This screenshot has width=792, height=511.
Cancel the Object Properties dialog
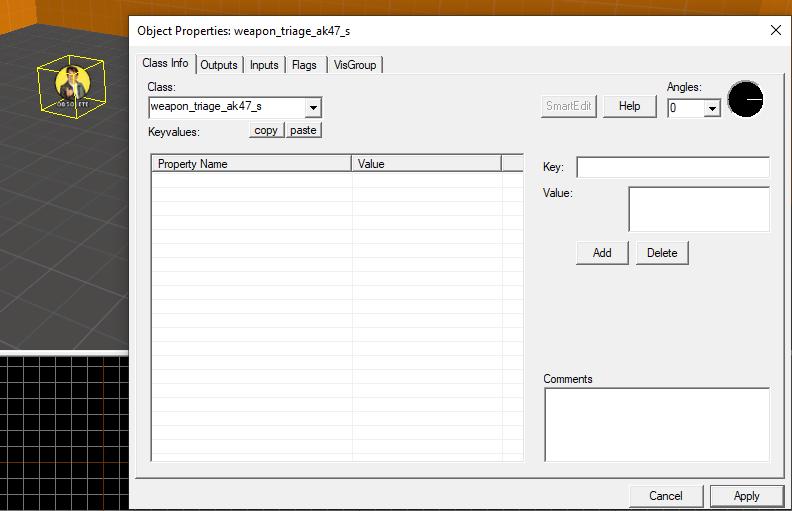[x=666, y=496]
